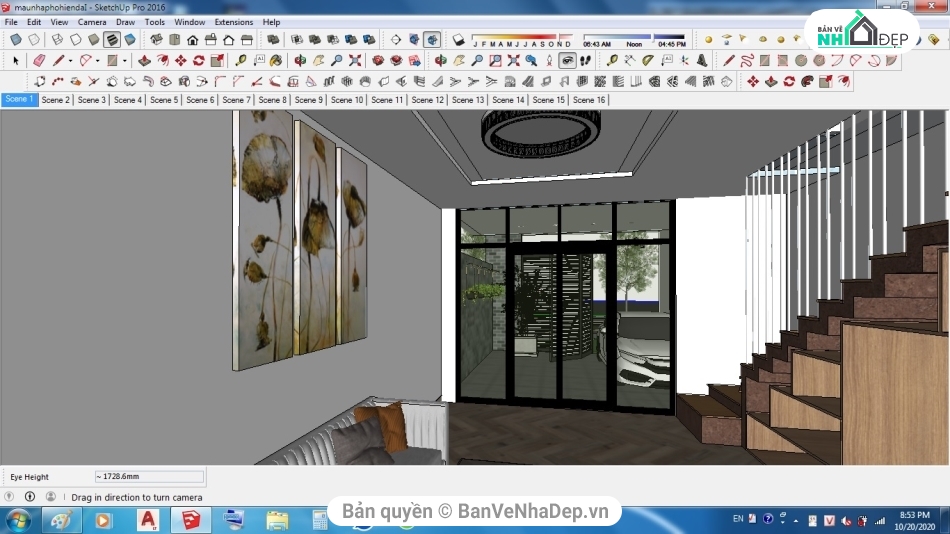
Task: Select the first Move tool after Offset
Action: (x=181, y=61)
